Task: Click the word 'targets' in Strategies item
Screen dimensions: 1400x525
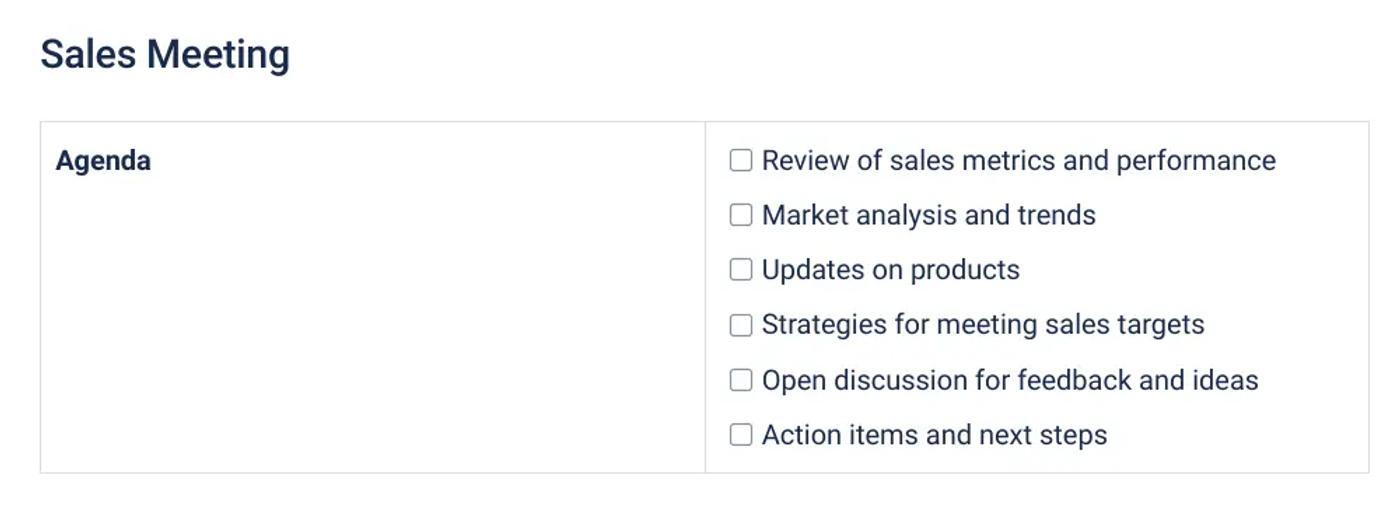Action: click(1165, 325)
